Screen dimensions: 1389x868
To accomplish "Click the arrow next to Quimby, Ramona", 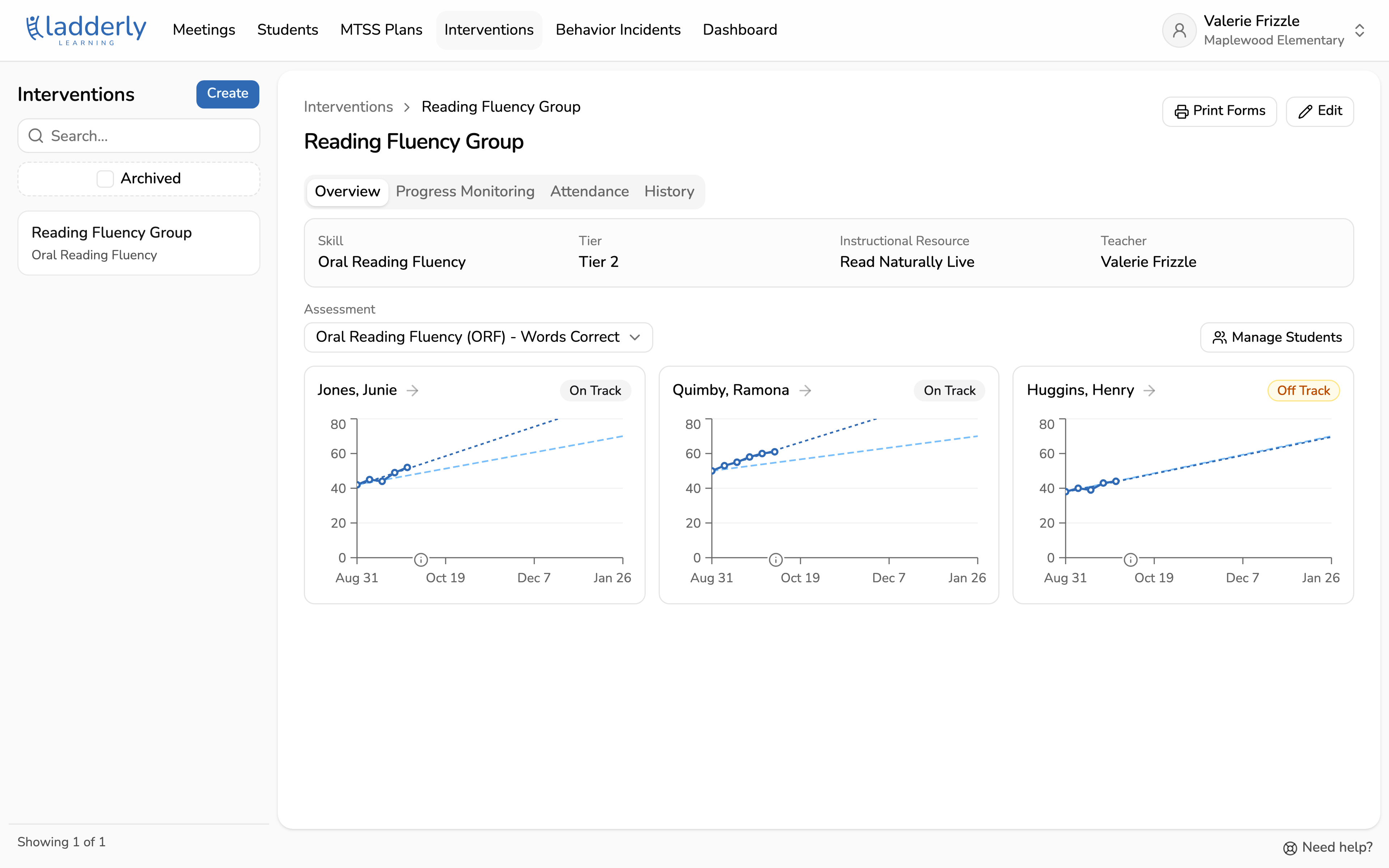I will 805,390.
